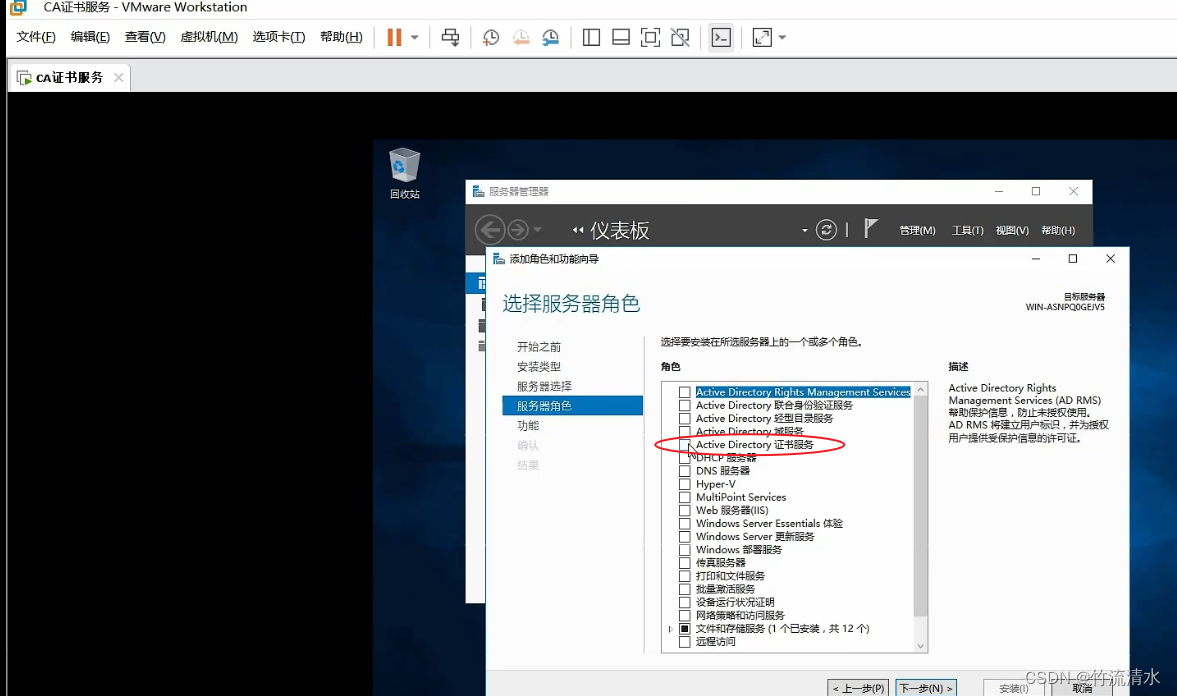Check 传真服务器 role
This screenshot has height=696, width=1177.
coord(685,562)
